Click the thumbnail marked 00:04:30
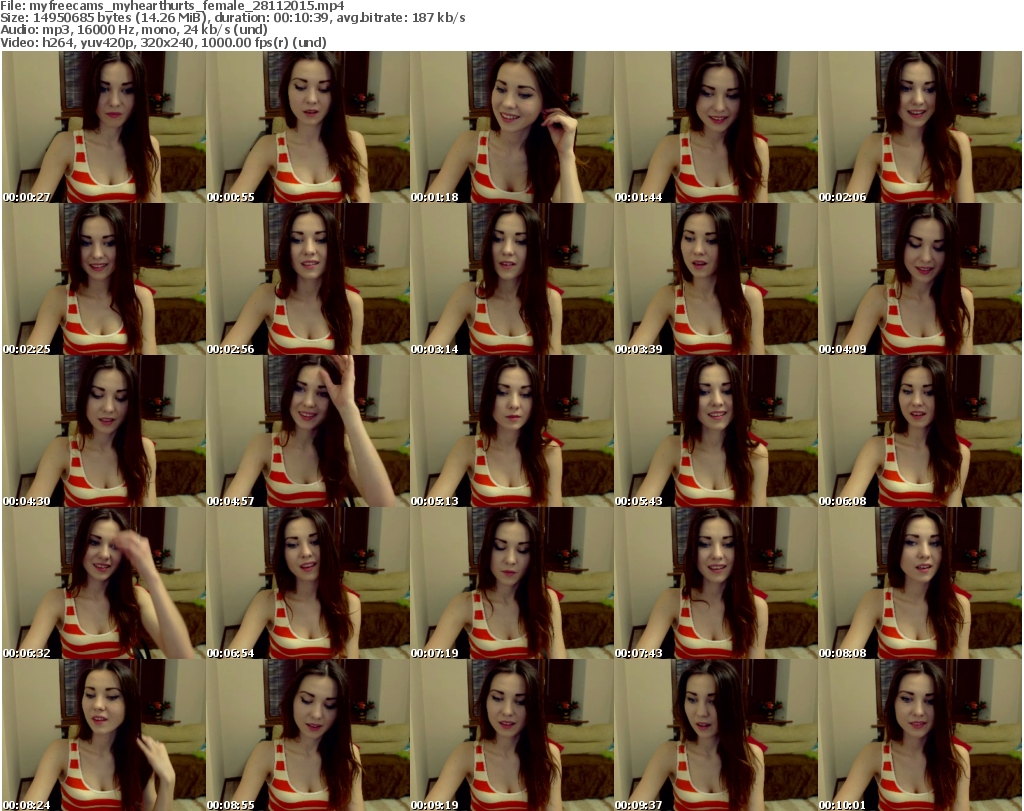1024x811 pixels. [104, 432]
